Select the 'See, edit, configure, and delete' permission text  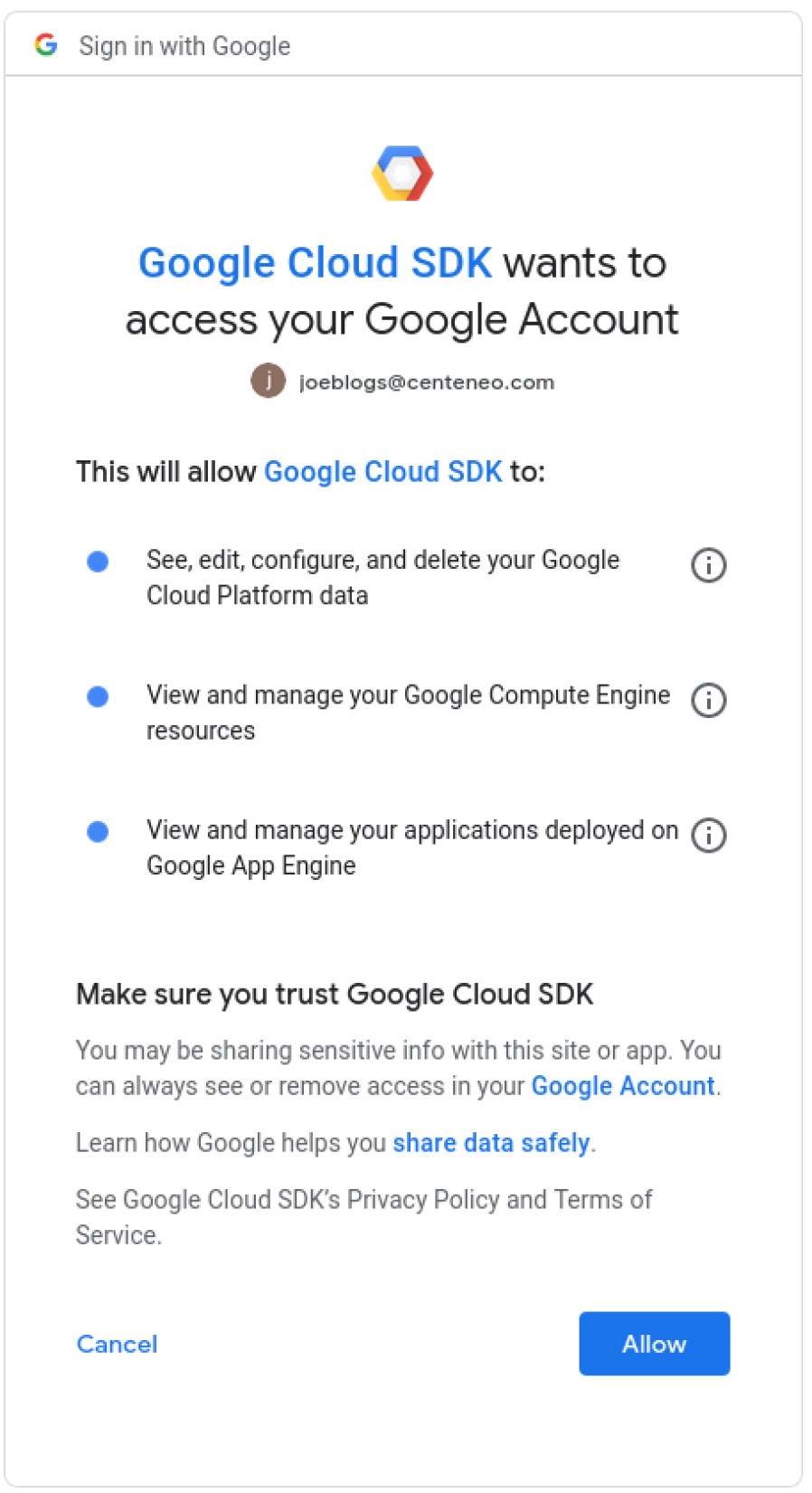pyautogui.click(x=382, y=577)
